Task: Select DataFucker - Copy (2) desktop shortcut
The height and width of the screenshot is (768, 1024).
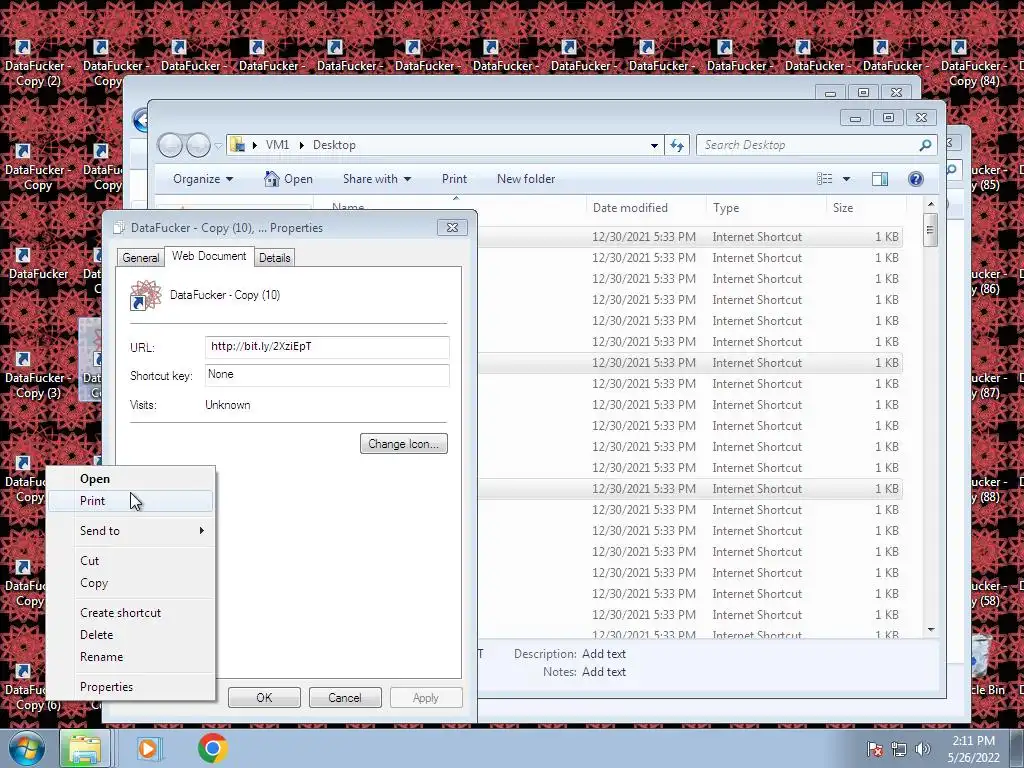Action: (37, 64)
